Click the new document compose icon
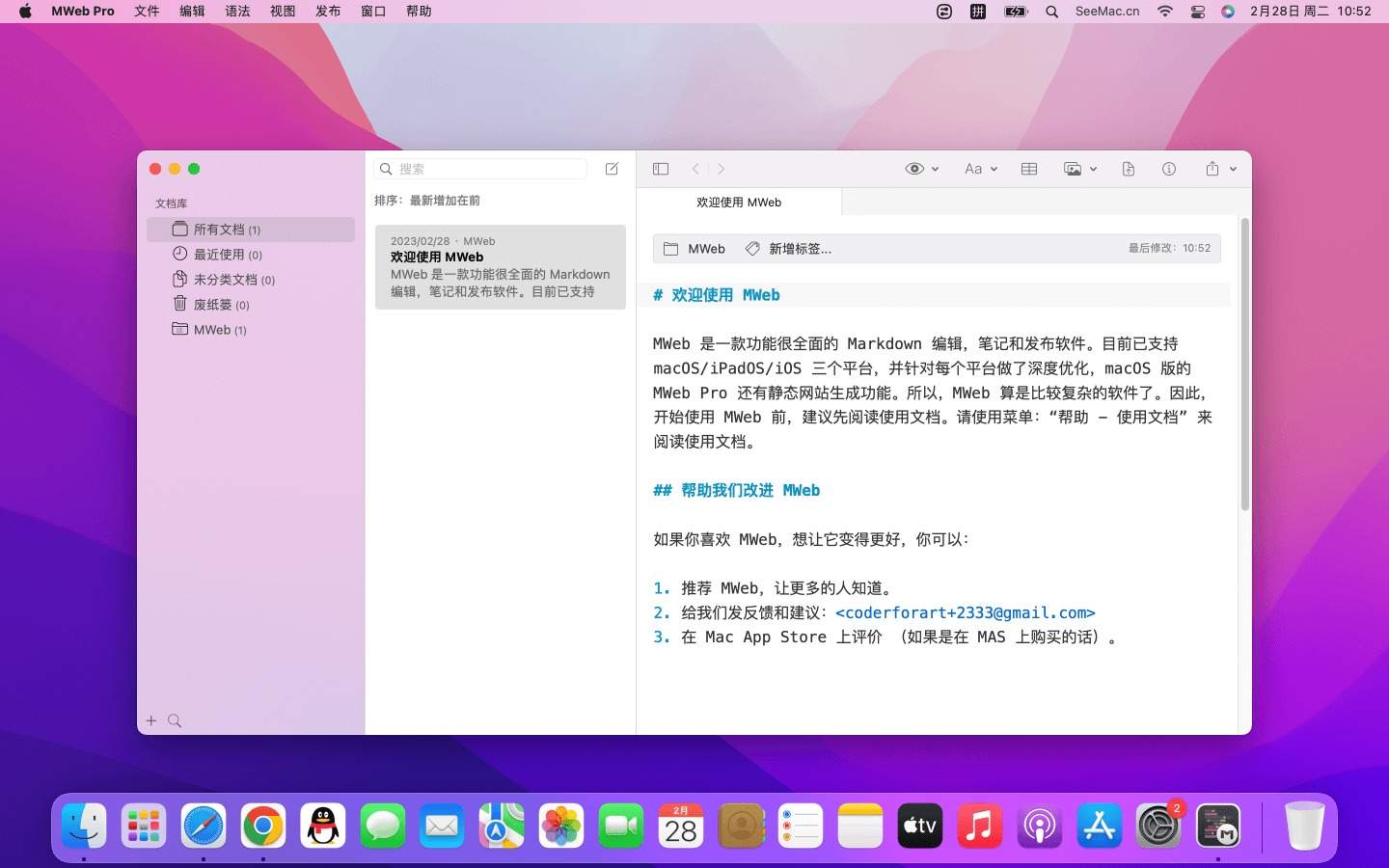The height and width of the screenshot is (868, 1389). click(x=612, y=169)
